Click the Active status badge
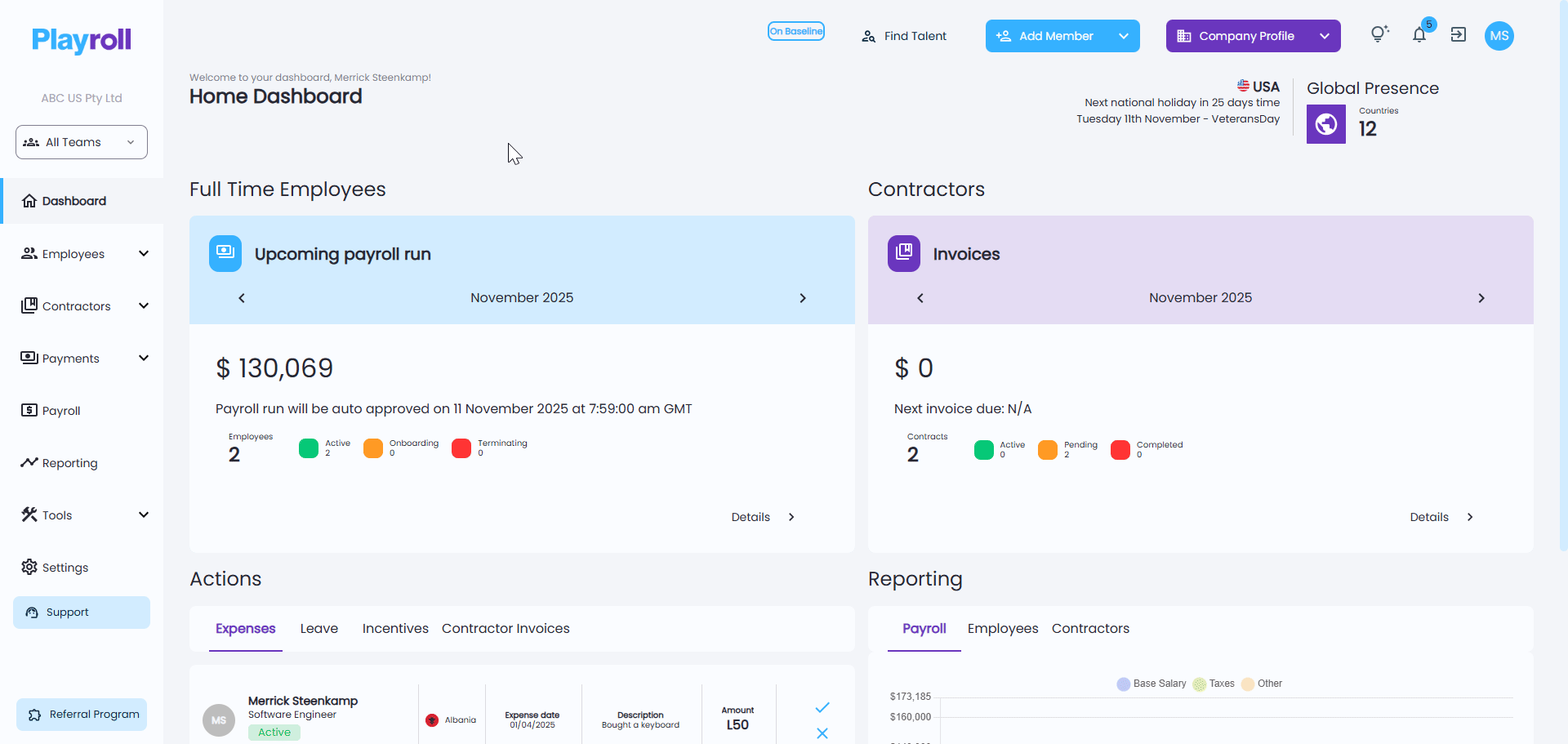Image resolution: width=1568 pixels, height=744 pixels. click(x=274, y=733)
